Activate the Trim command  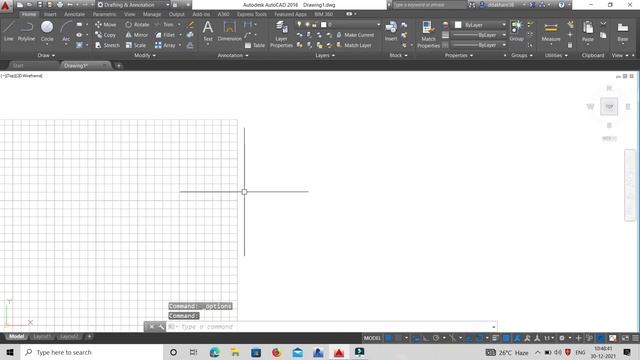click(164, 24)
